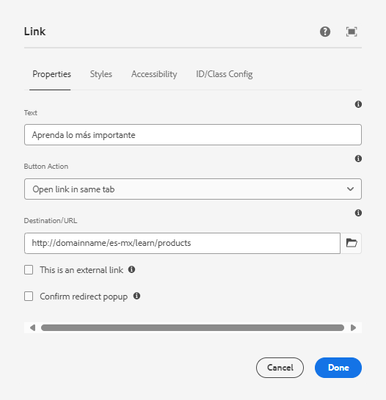This screenshot has width=386, height=400.
Task: Click info icon beside Confirm redirect popup
Action: pos(137,296)
